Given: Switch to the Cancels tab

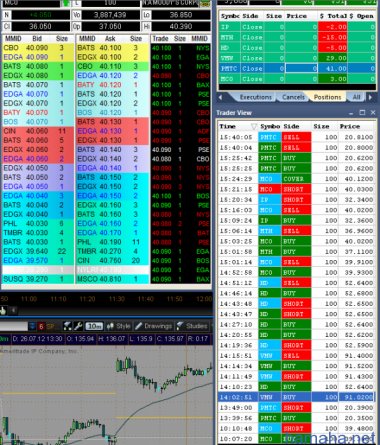Looking at the screenshot, I should (293, 97).
